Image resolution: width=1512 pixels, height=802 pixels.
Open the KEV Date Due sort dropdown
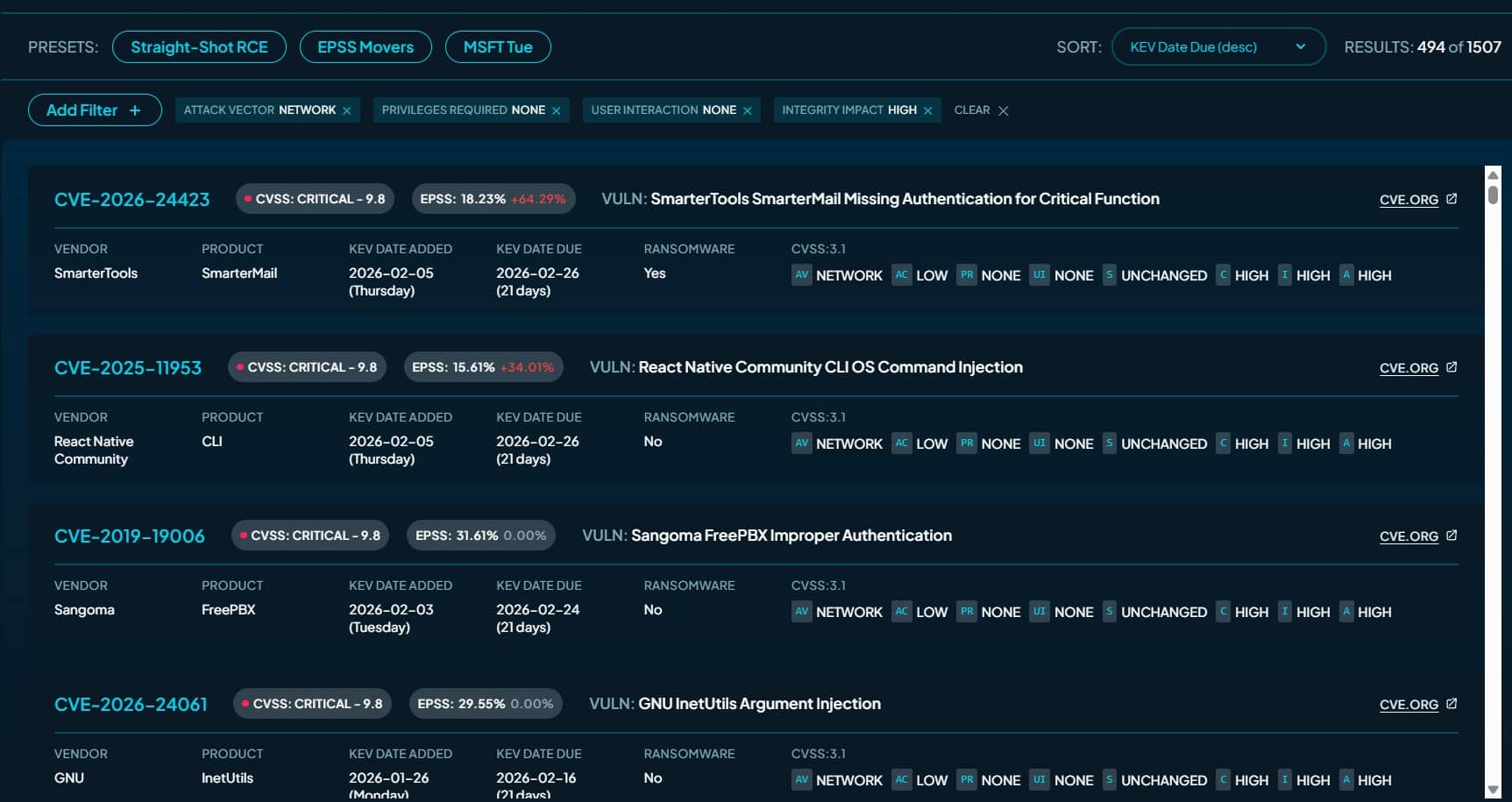coord(1218,46)
